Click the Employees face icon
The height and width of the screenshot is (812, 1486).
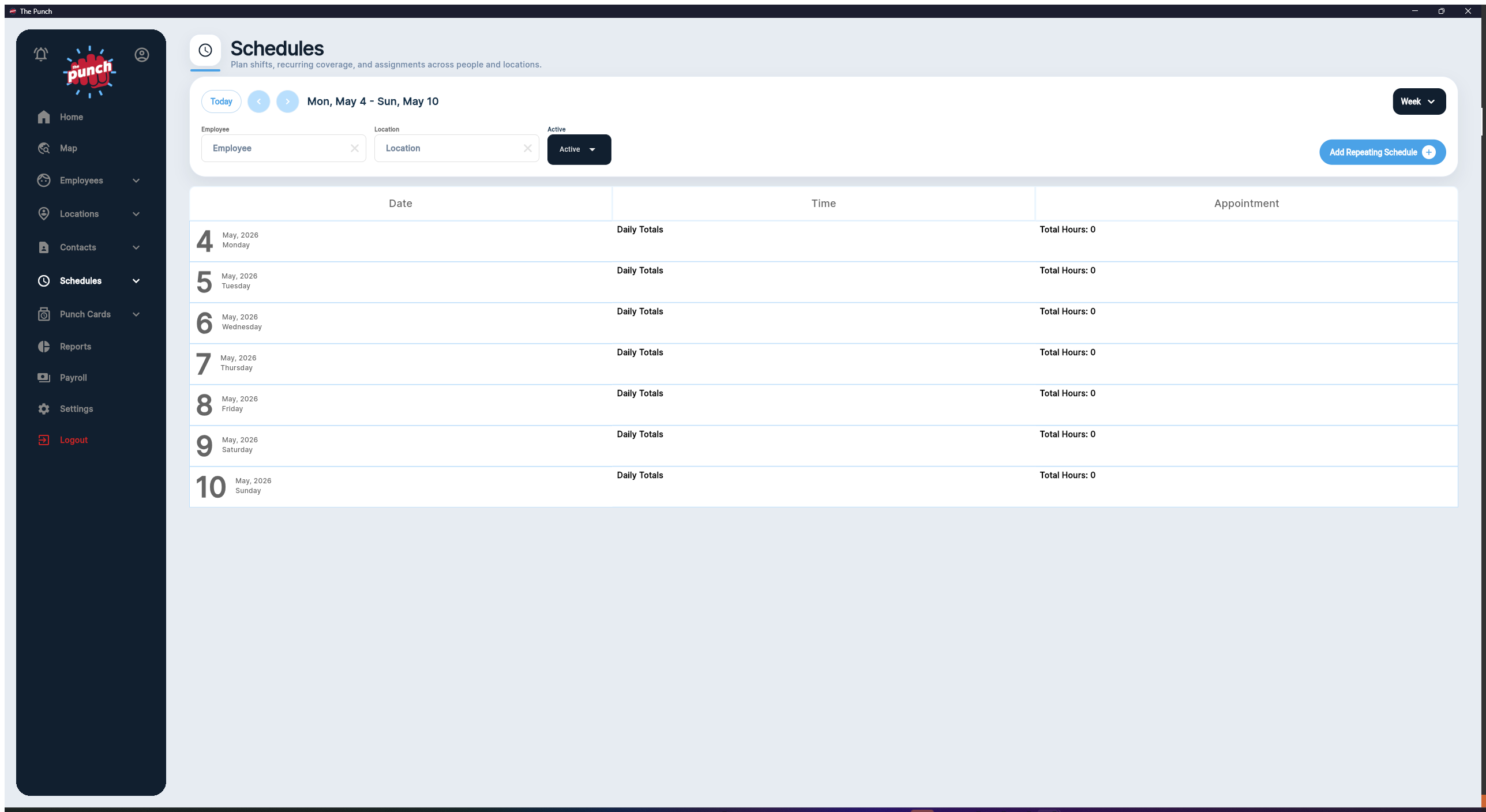44,181
